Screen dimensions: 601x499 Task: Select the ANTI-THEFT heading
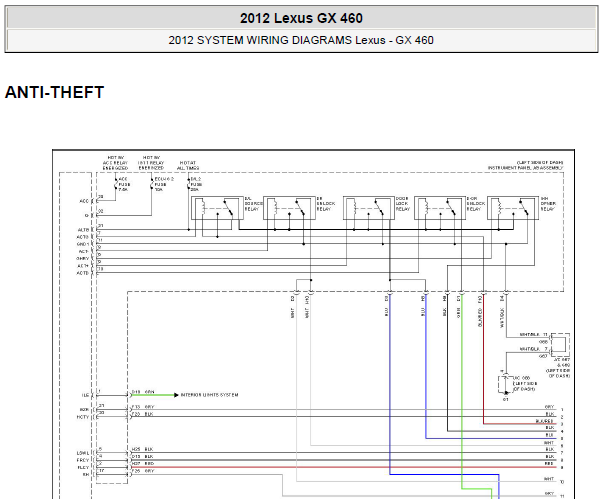point(55,93)
